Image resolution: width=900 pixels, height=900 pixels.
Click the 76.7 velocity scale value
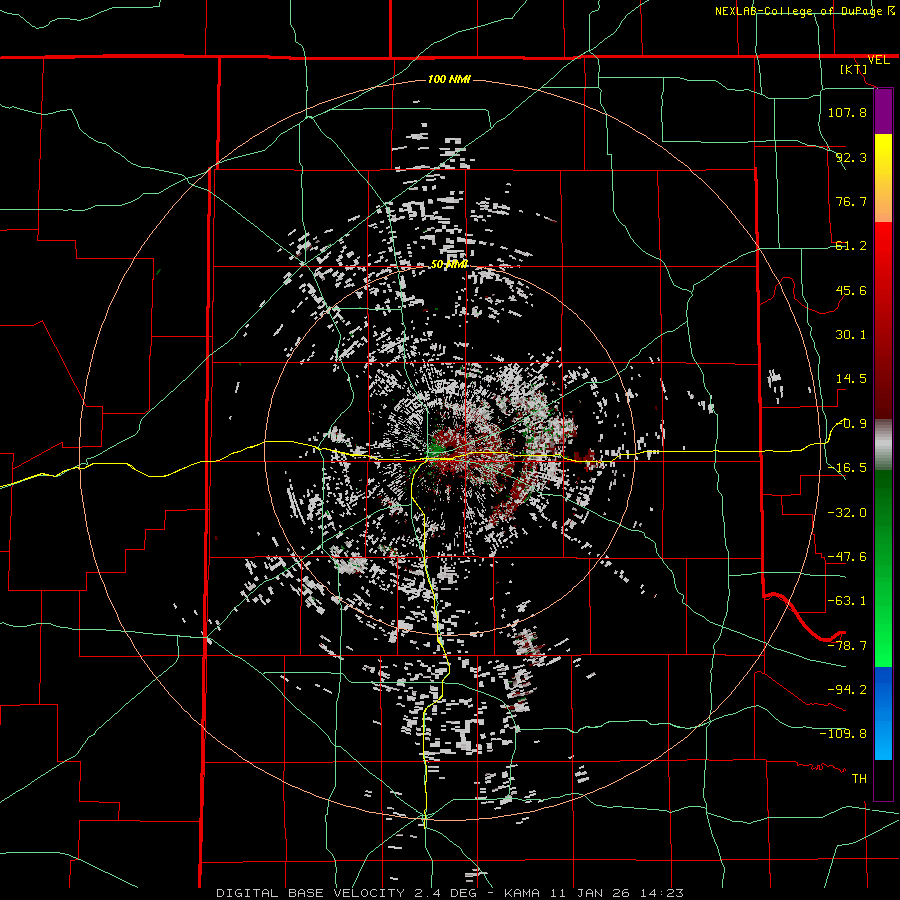click(x=851, y=201)
